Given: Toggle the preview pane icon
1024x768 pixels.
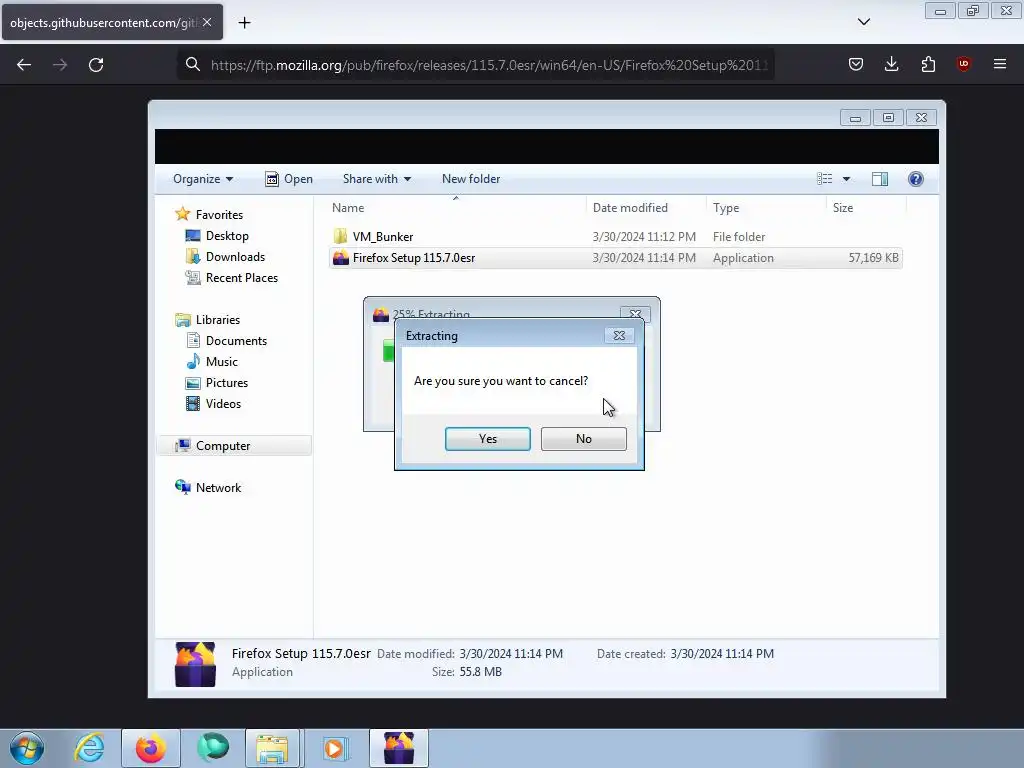Looking at the screenshot, I should pos(880,179).
